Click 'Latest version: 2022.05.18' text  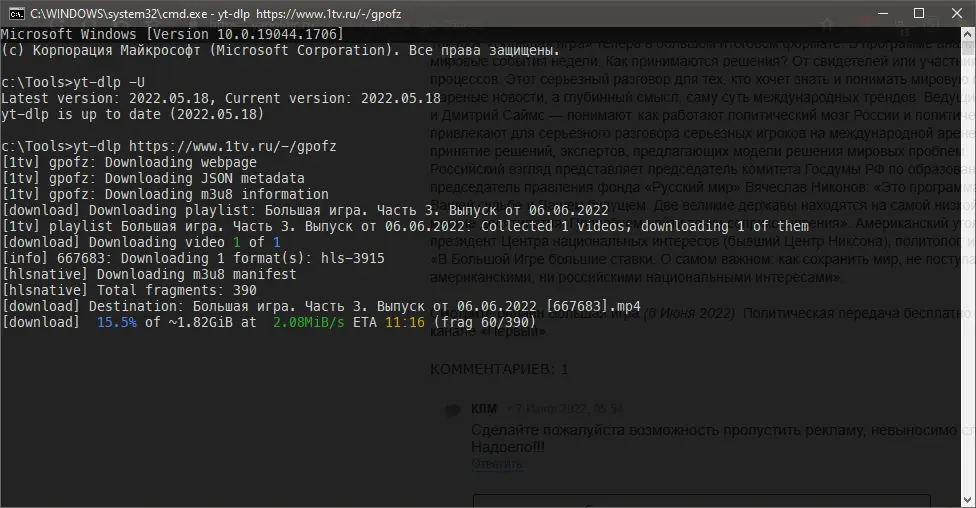(106, 98)
